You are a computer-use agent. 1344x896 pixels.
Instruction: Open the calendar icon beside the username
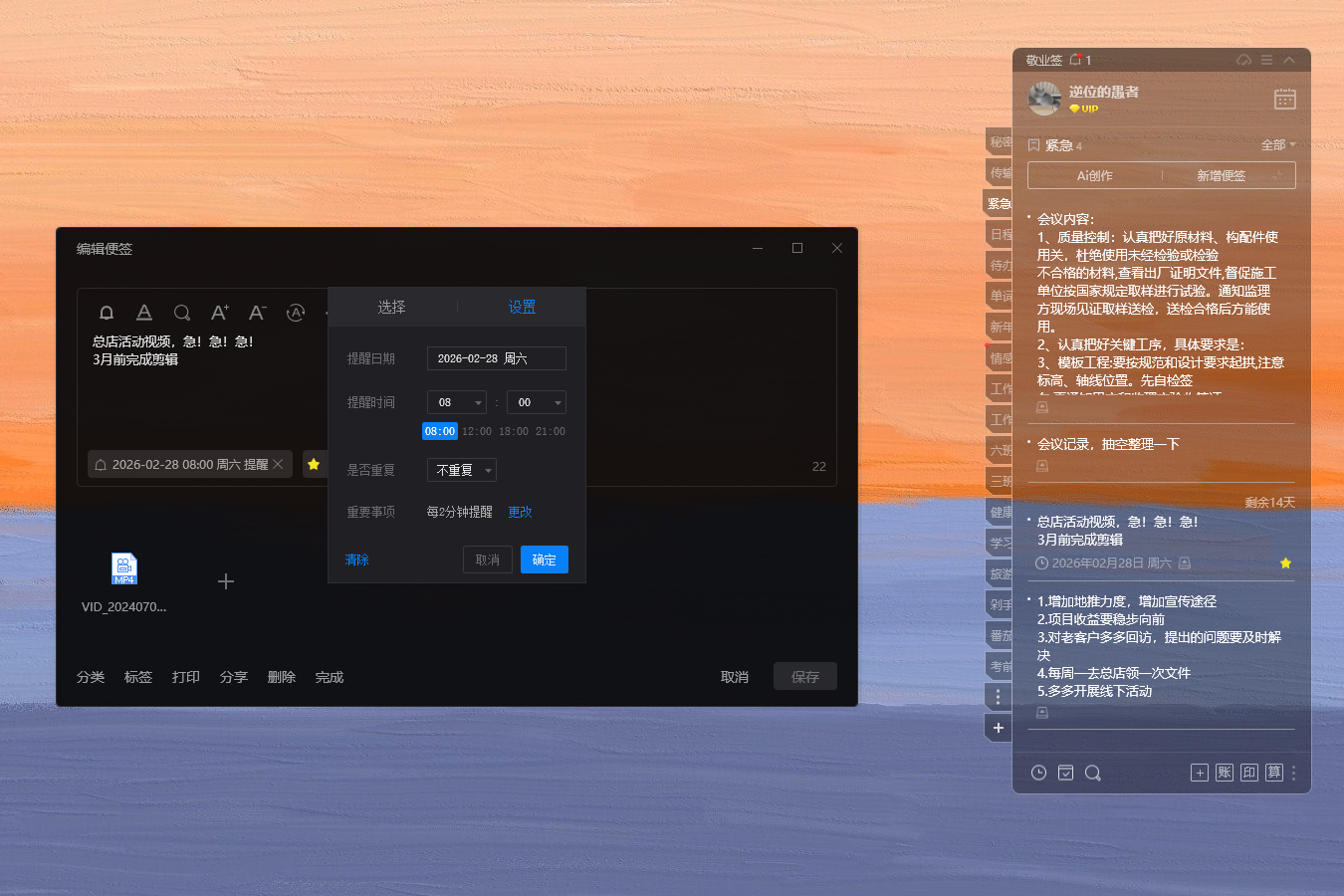pos(1284,99)
